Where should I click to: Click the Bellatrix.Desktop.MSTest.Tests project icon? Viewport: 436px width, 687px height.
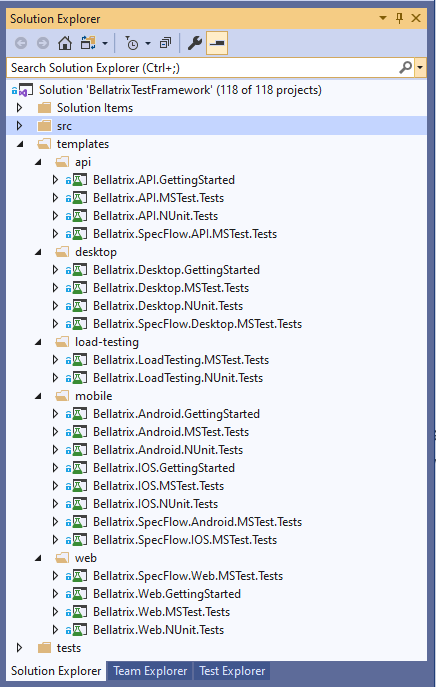(79, 288)
